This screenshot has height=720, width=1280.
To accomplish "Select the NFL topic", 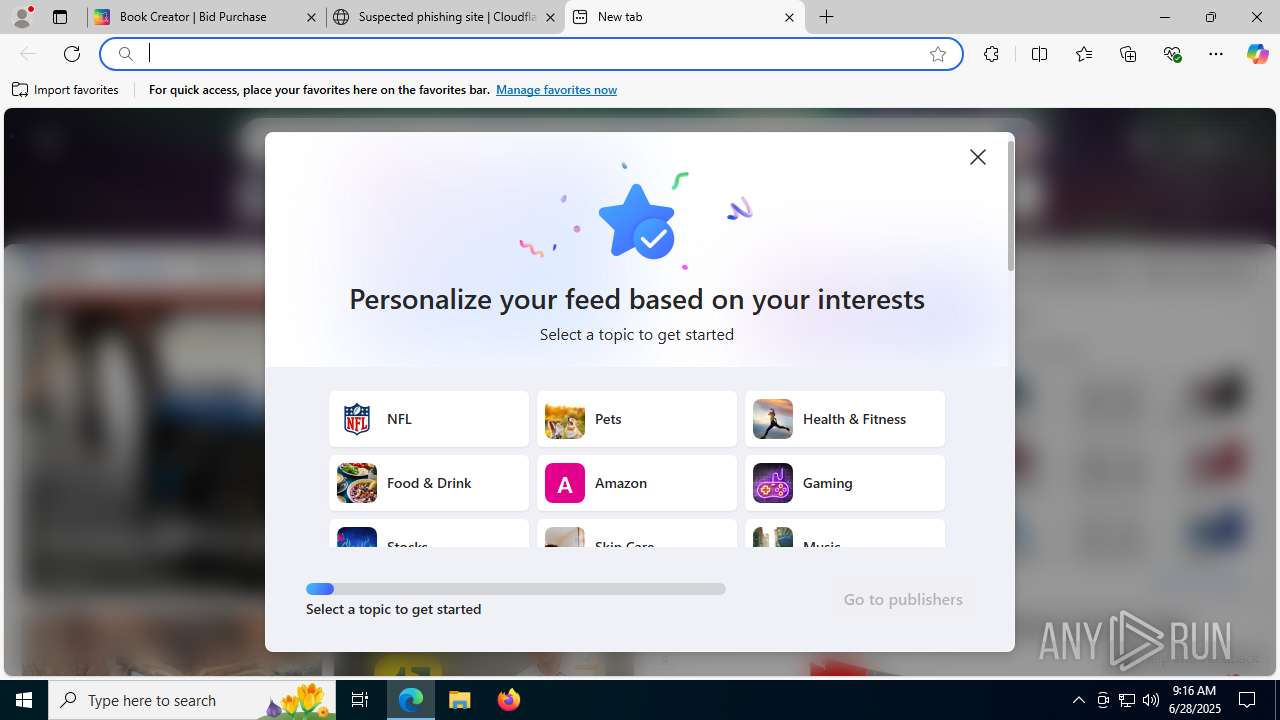I will [x=429, y=419].
